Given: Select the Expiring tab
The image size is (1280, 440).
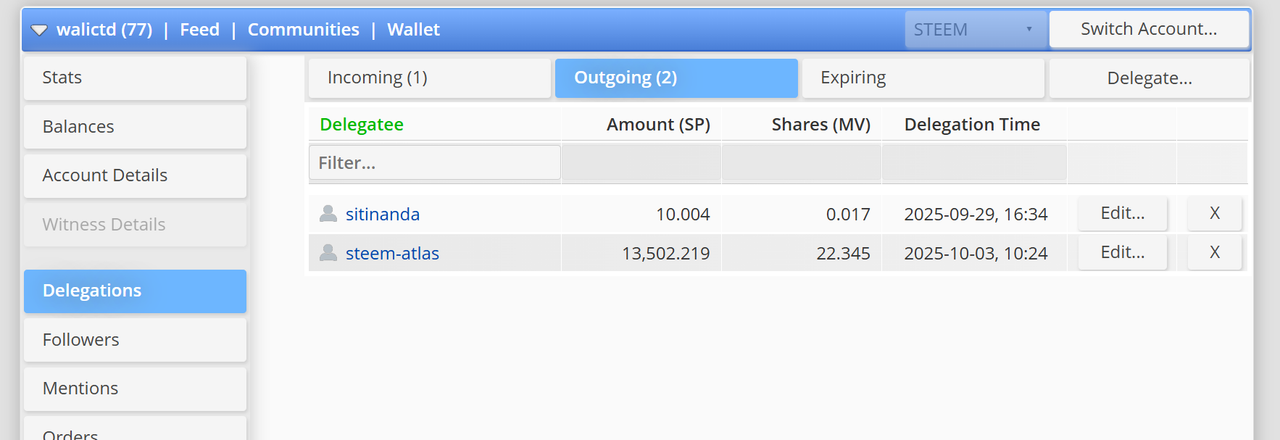Looking at the screenshot, I should click(x=922, y=78).
